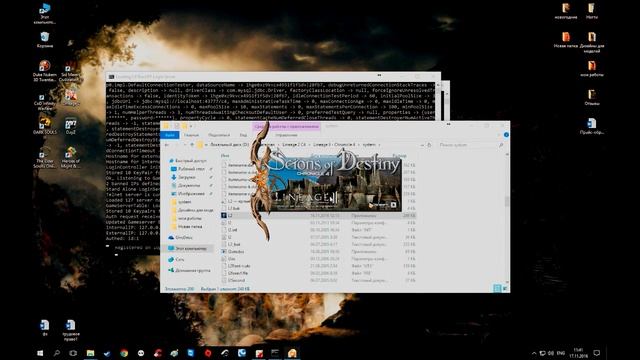This screenshot has height=360, width=640.
Task: Select the CoD Infinity Warfare desktop shortcut
Action: [45, 102]
